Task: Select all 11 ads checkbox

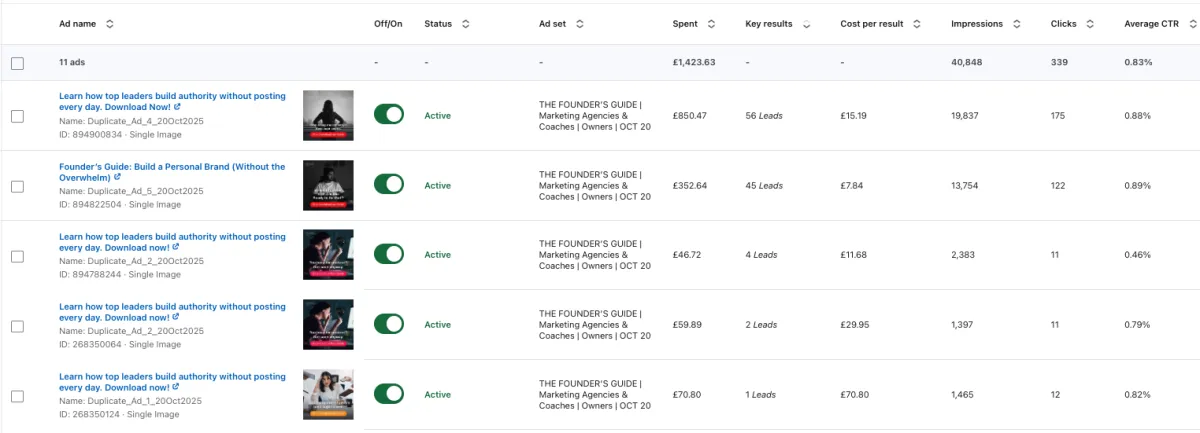Action: pos(17,63)
